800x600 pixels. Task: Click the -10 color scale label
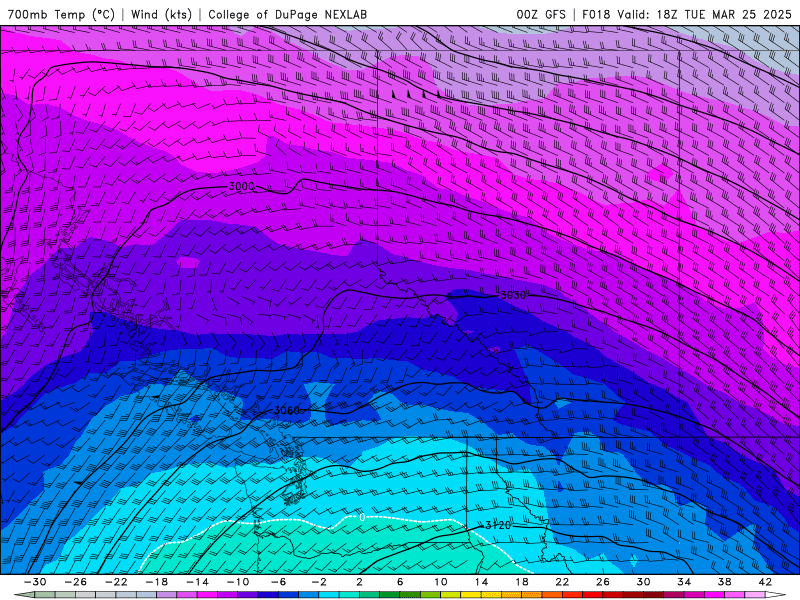(x=238, y=582)
